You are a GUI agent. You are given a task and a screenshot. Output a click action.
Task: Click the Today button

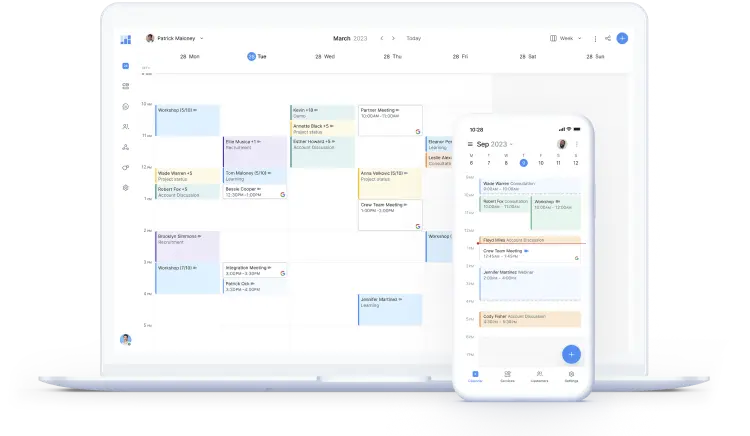(413, 39)
